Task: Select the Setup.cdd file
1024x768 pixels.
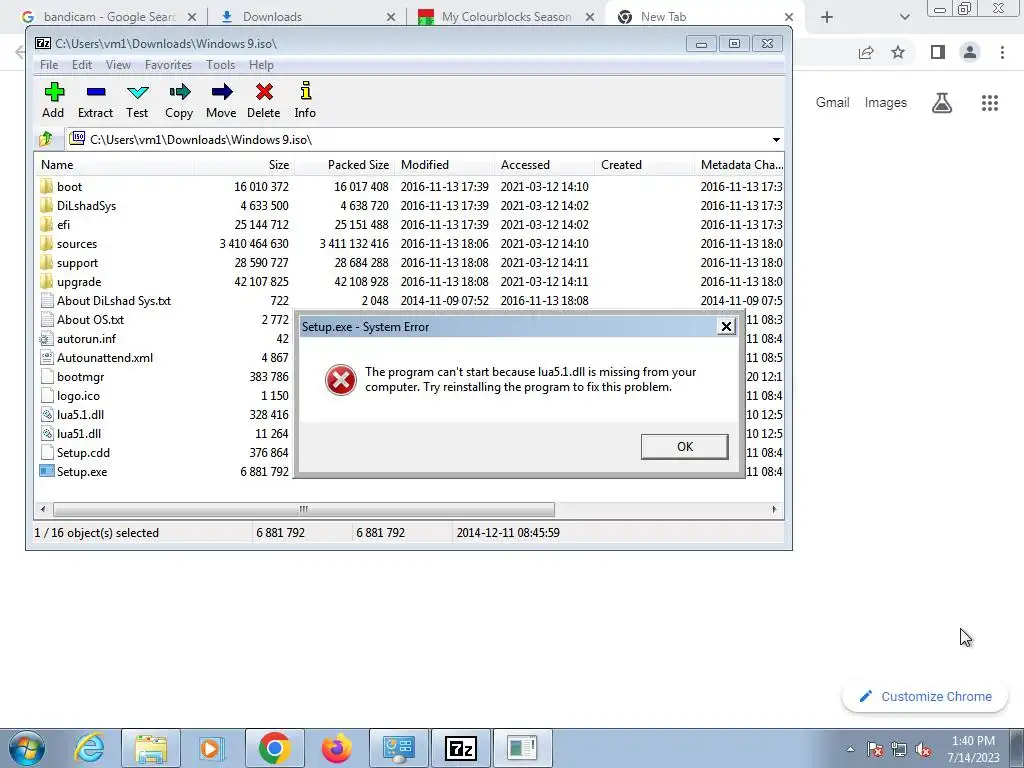Action: tap(75, 452)
